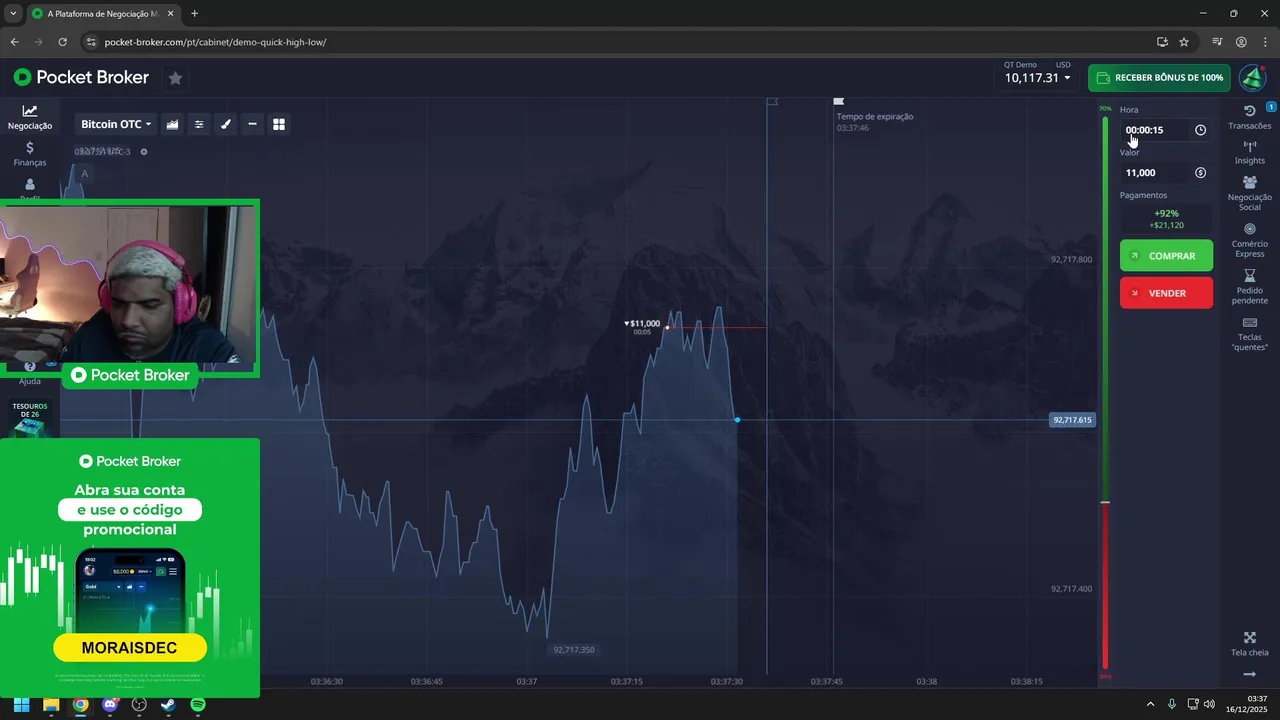Viewport: 1280px width, 720px height.
Task: Open Pedido pendente panel
Action: click(1250, 287)
